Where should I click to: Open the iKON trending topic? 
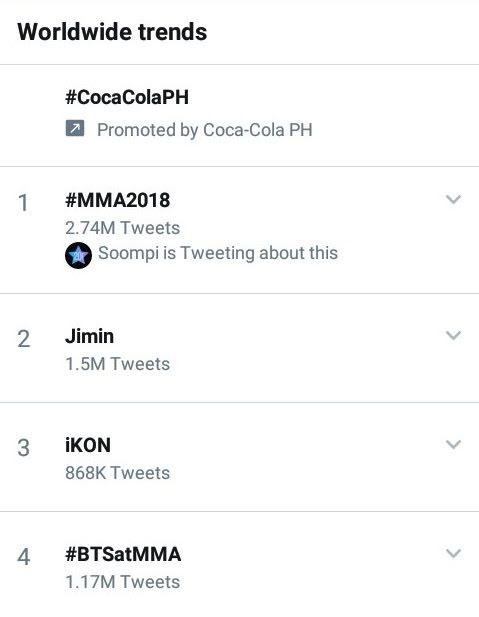(x=88, y=445)
